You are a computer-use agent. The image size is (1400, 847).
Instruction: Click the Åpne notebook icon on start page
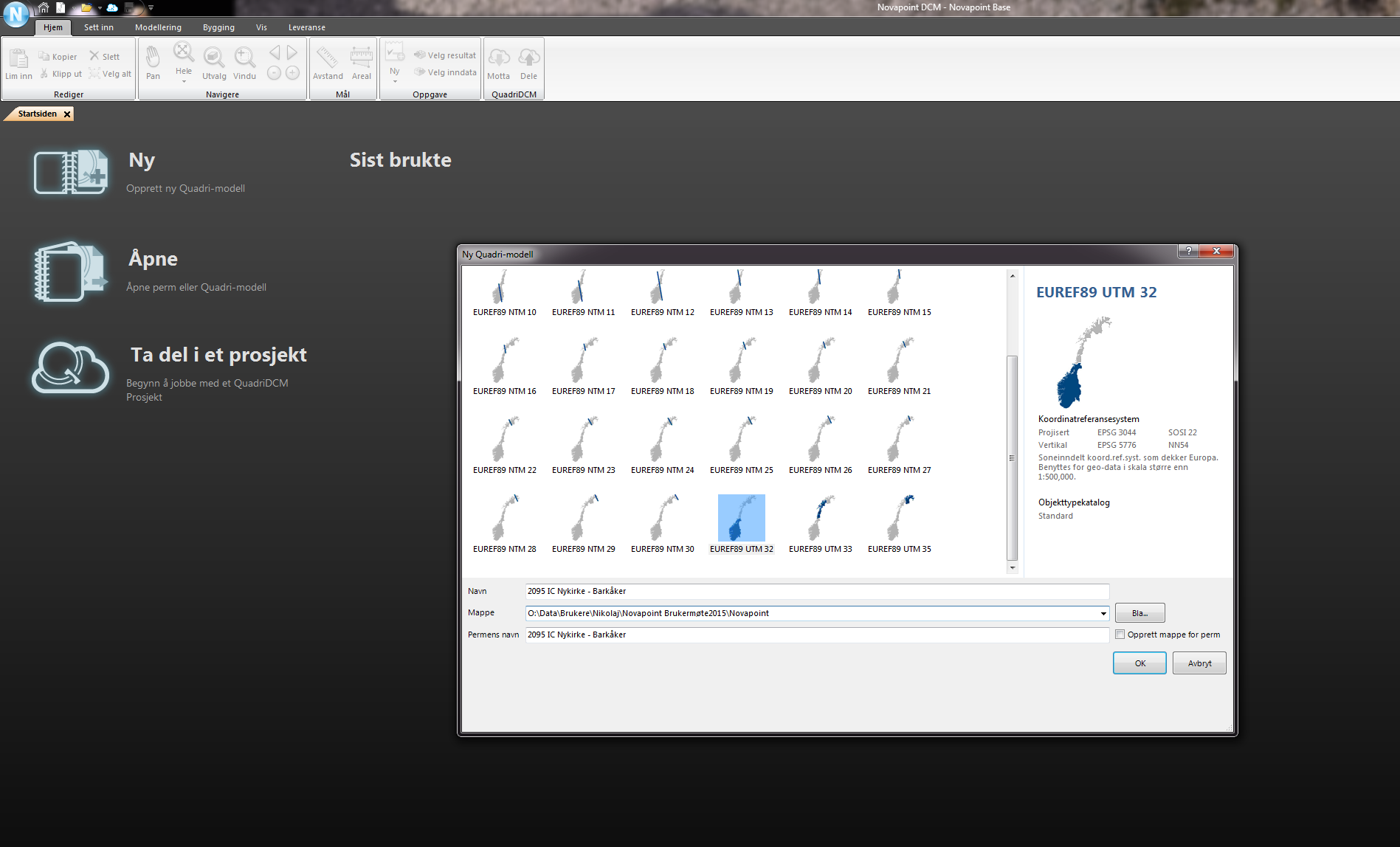pos(71,271)
